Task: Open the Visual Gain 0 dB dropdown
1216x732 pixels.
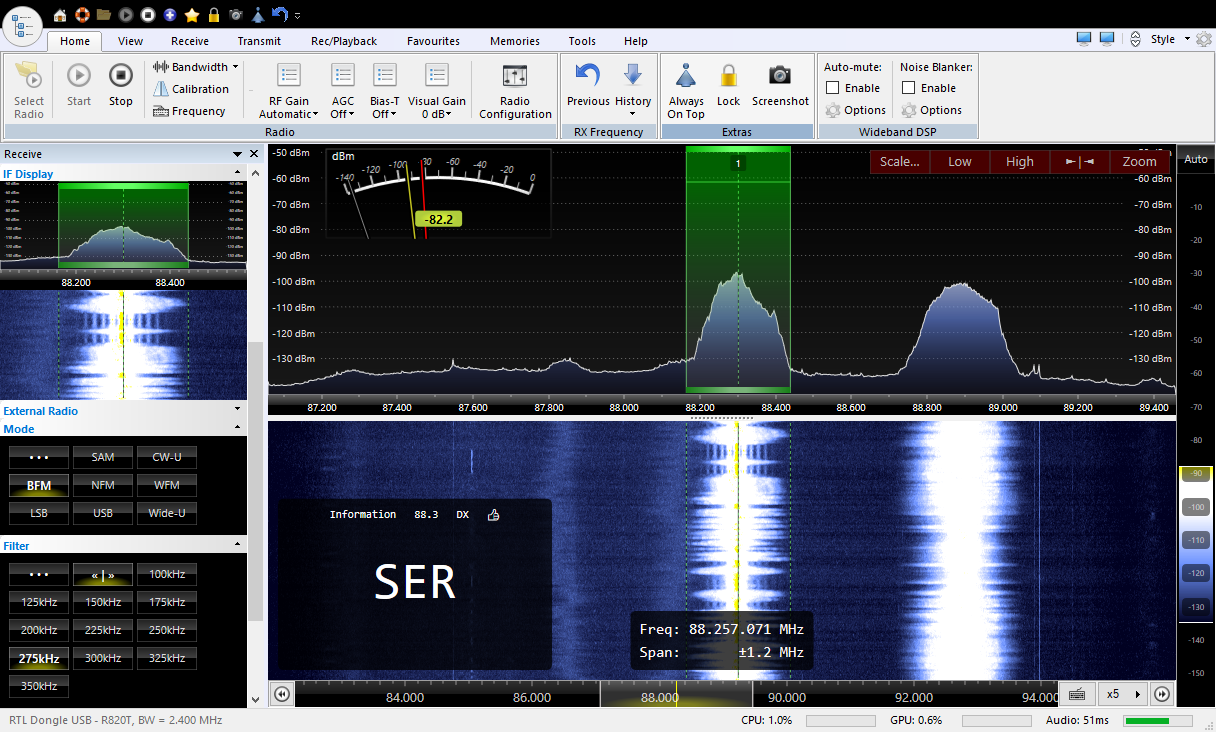Action: point(437,91)
